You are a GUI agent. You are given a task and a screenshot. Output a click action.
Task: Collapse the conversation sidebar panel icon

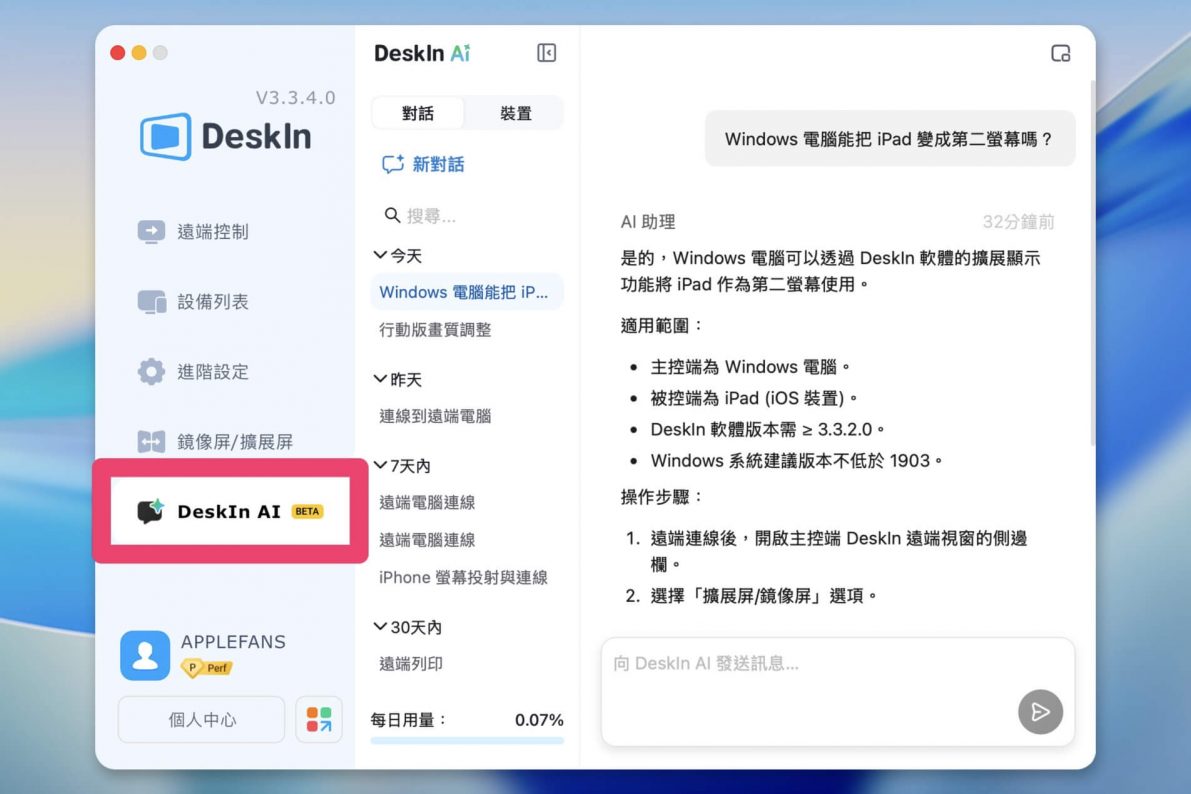click(x=546, y=53)
